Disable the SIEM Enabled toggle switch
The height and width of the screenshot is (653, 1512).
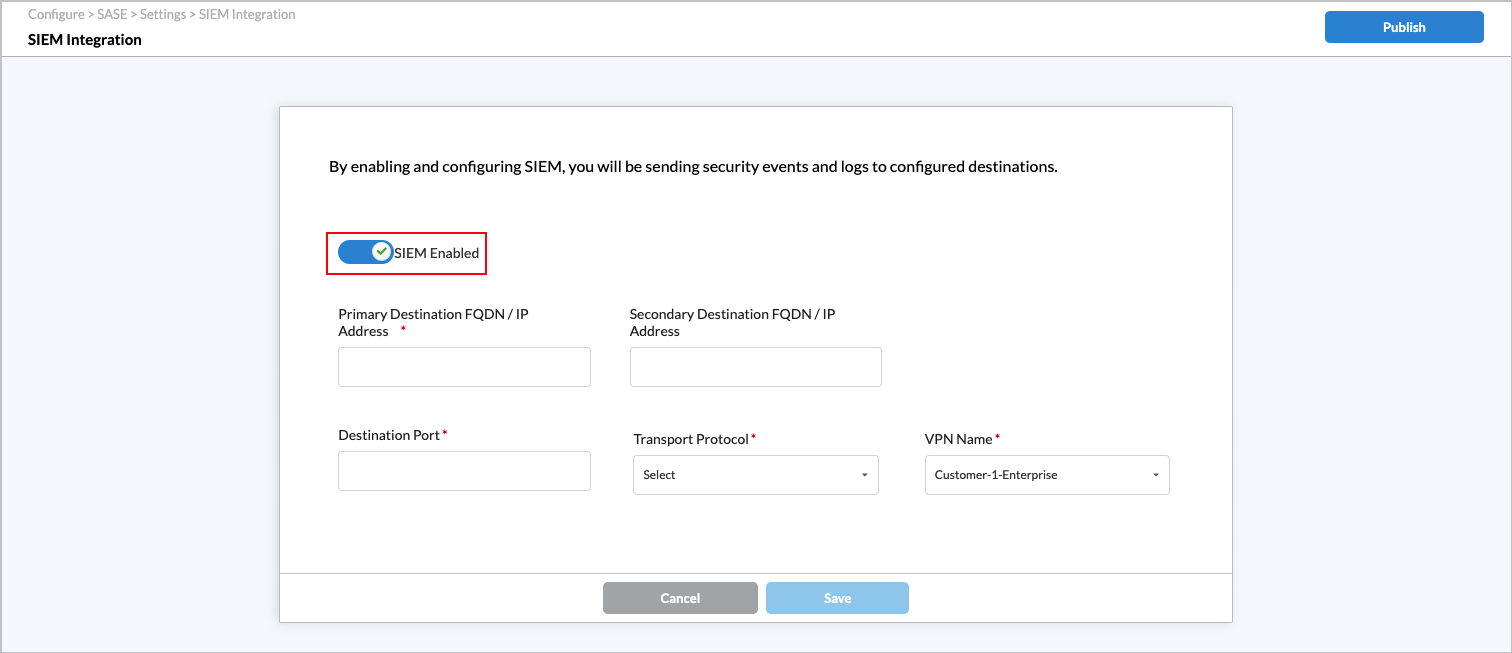click(x=365, y=253)
